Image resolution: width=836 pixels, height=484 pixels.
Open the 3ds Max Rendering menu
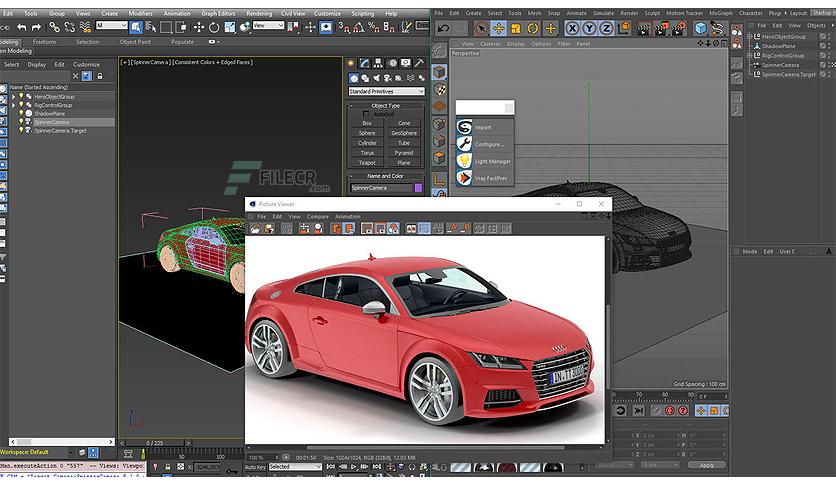pyautogui.click(x=259, y=13)
